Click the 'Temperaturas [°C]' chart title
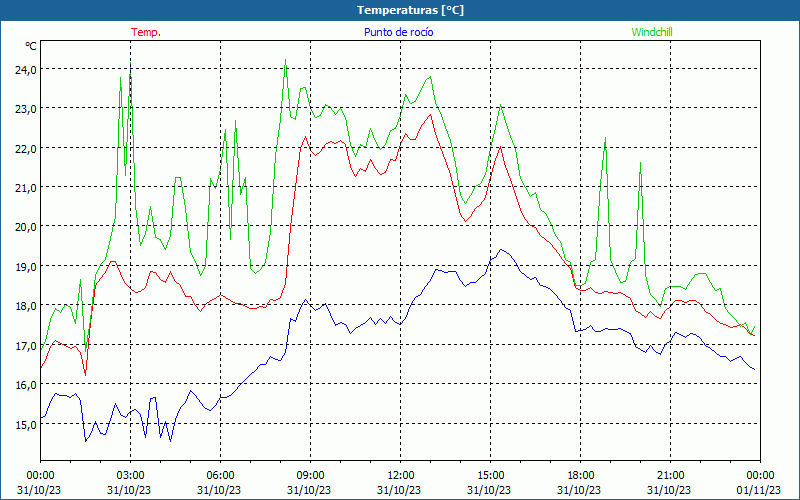Image resolution: width=800 pixels, height=500 pixels. 410,10
